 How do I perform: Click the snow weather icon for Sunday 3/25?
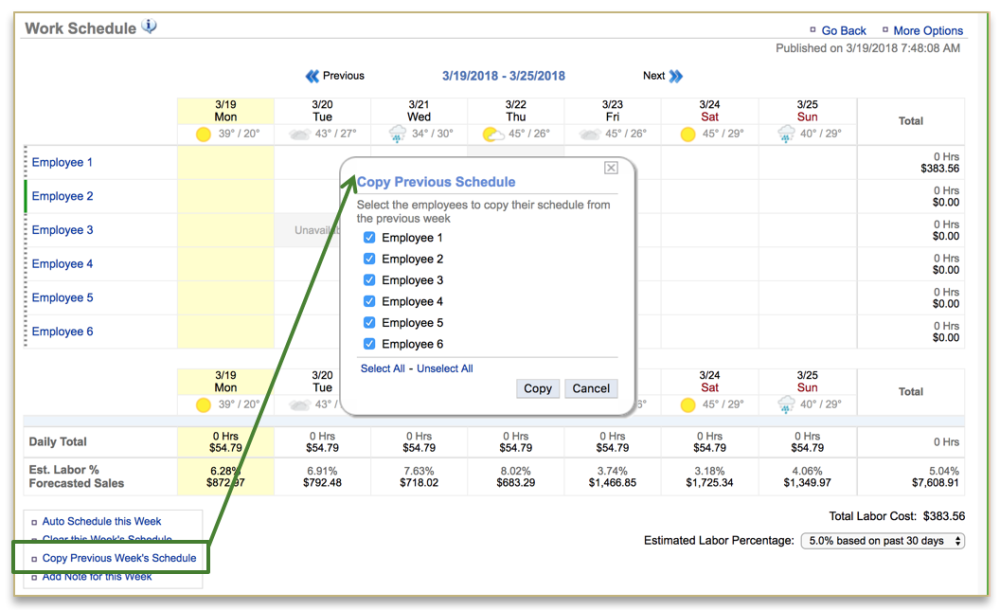tap(786, 135)
